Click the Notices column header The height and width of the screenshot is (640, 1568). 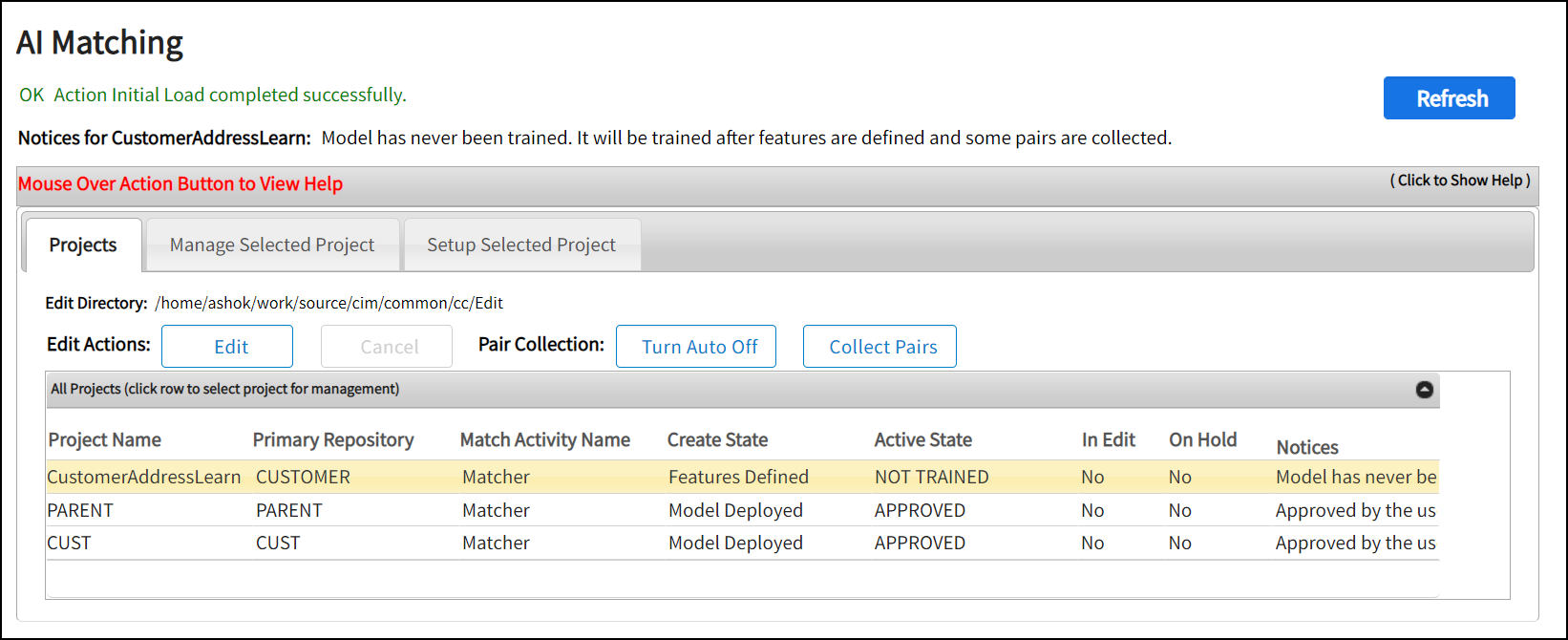point(1307,447)
